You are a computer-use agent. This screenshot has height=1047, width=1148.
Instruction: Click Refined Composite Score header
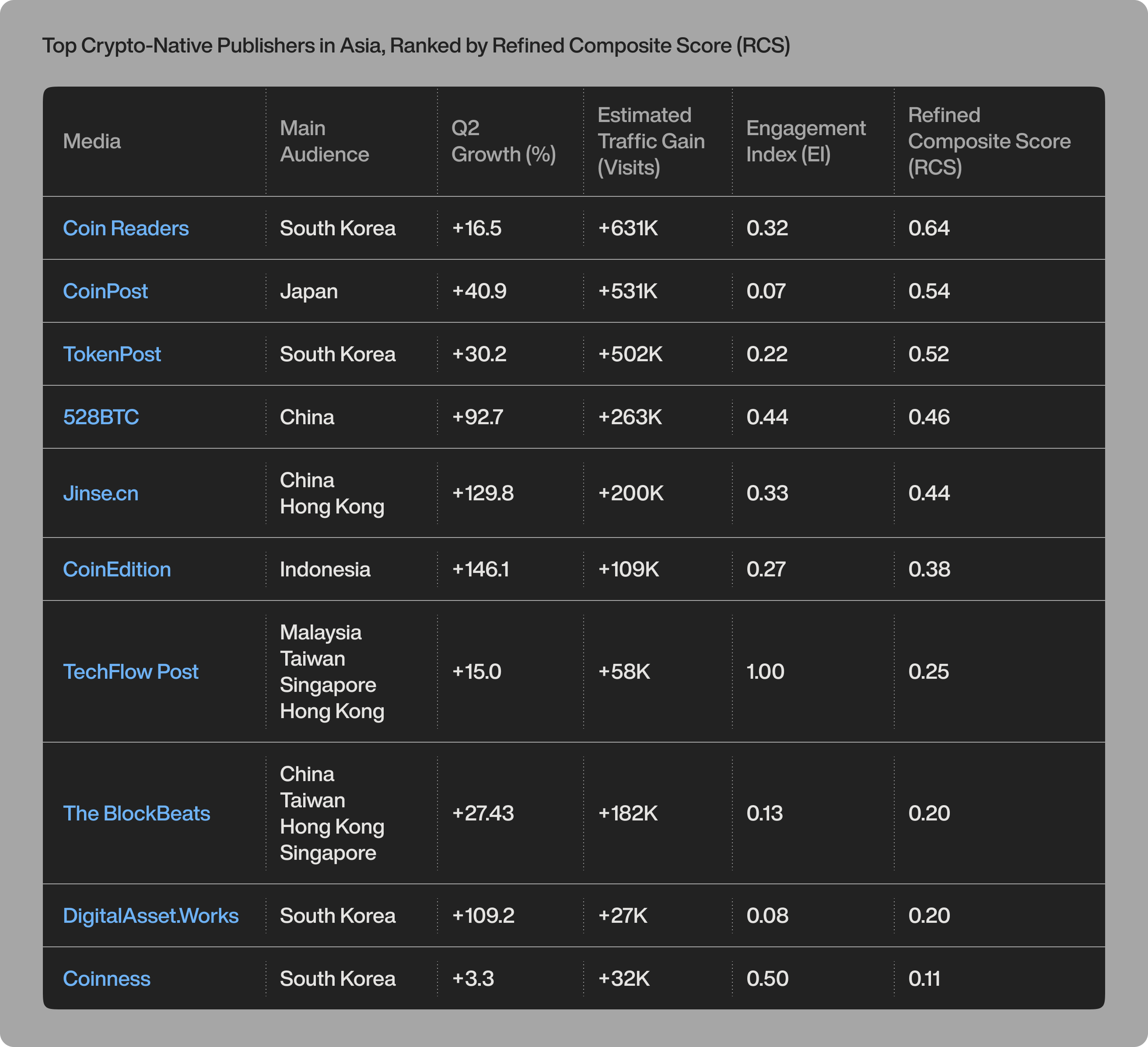(989, 141)
